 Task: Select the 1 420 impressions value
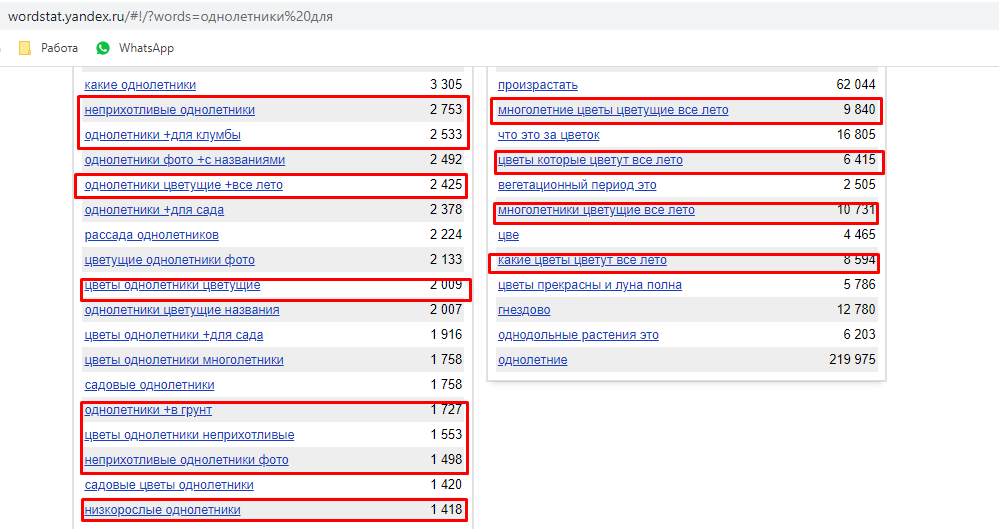446,484
